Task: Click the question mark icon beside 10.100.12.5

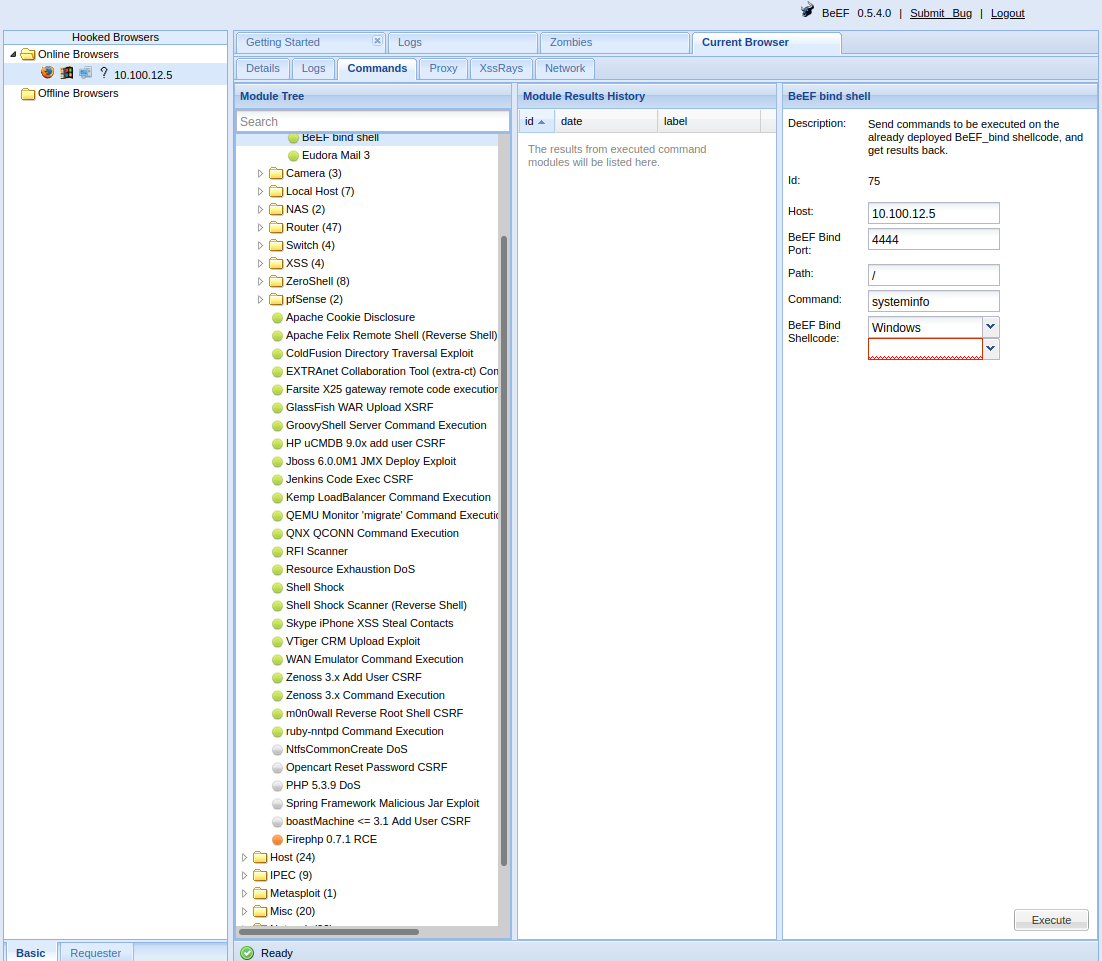Action: pyautogui.click(x=104, y=72)
